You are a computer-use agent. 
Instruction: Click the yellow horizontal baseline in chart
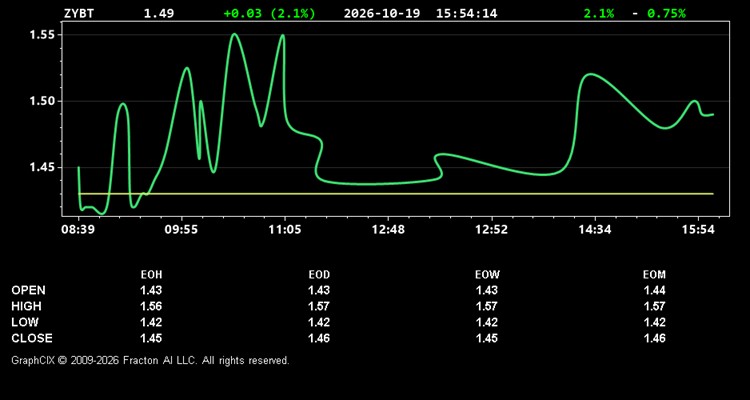coord(396,194)
